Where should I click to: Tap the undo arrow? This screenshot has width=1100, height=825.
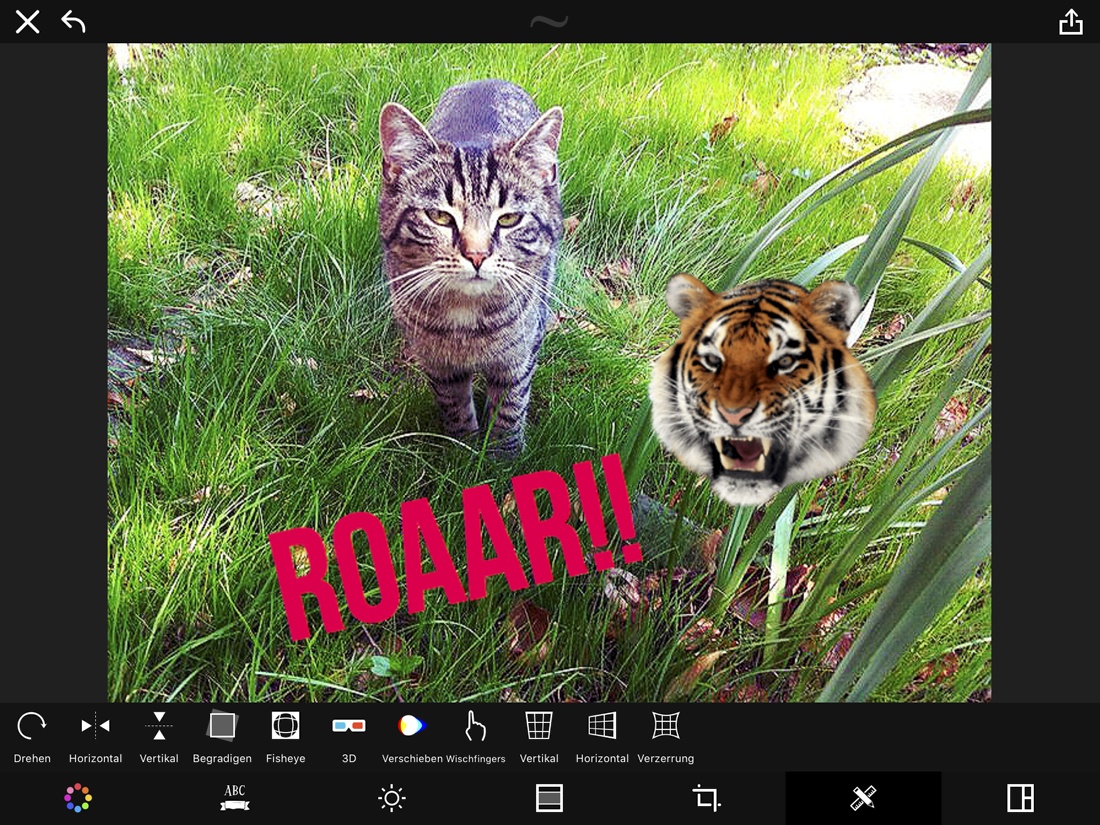74,22
